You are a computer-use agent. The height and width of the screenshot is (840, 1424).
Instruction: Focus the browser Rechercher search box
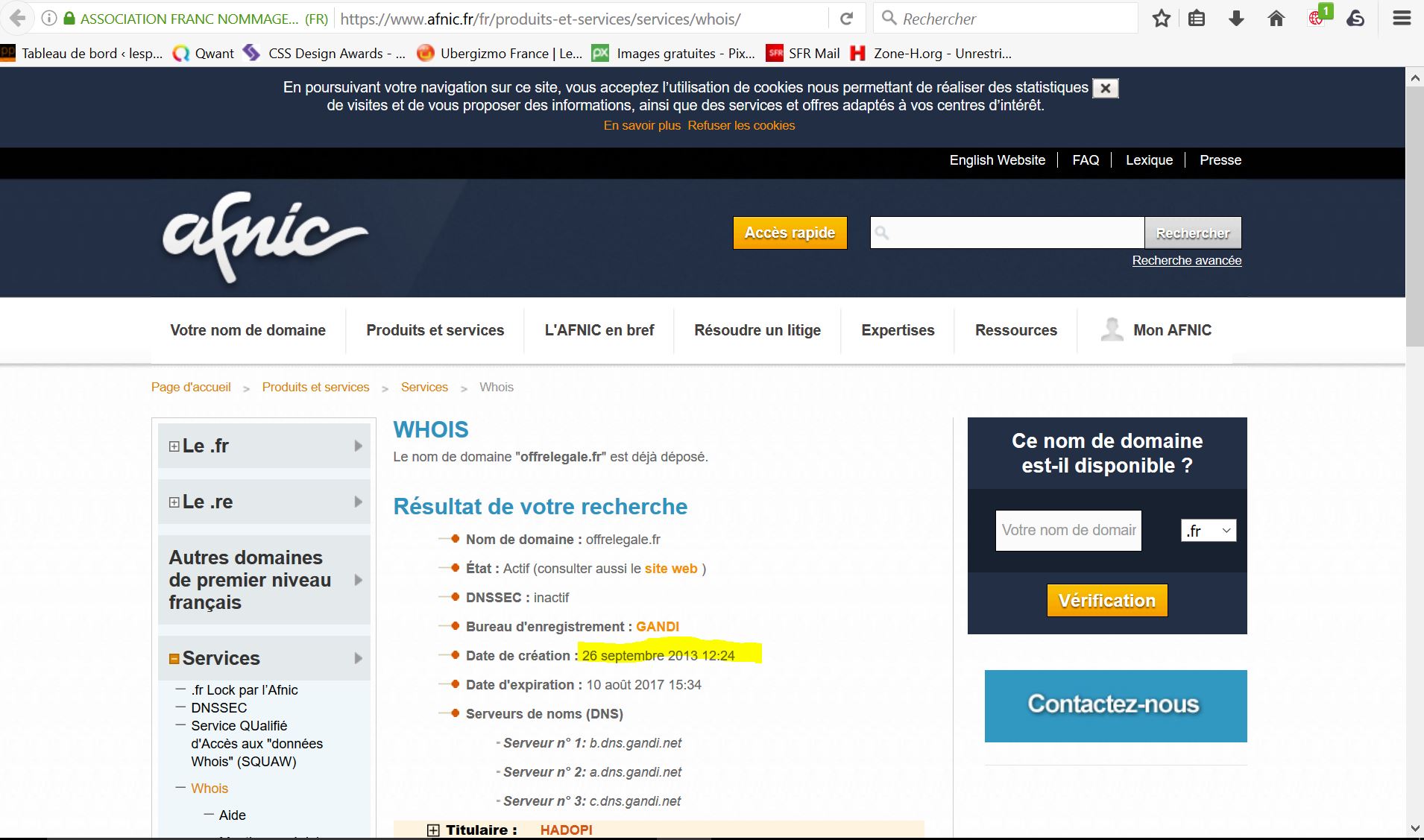click(1006, 19)
